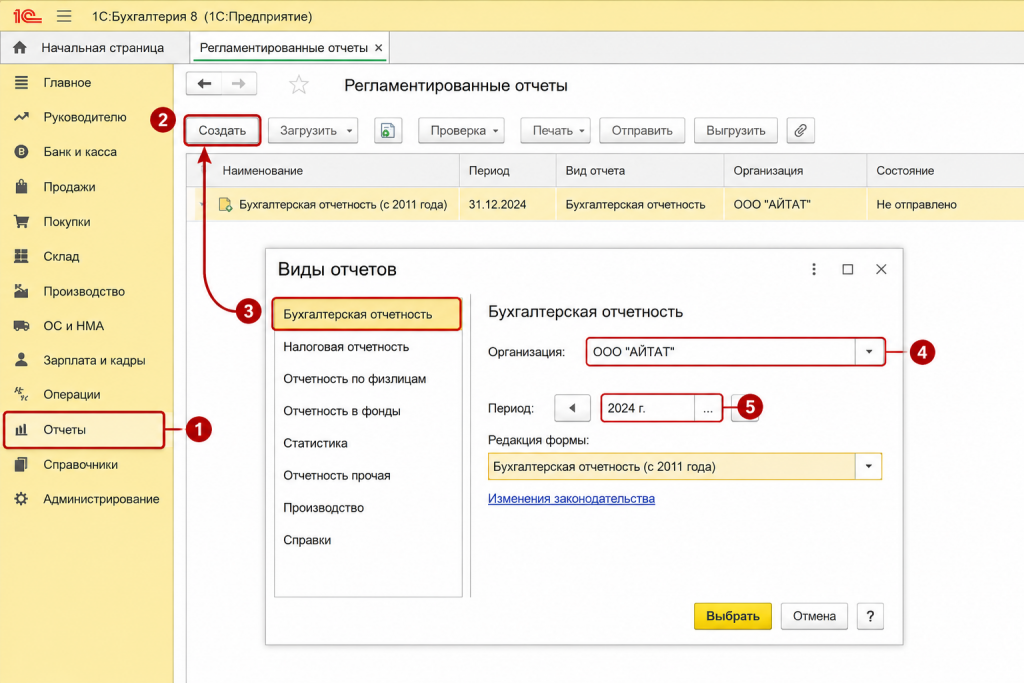Select Бухгалтерская отчетность report type
Image resolution: width=1024 pixels, height=683 pixels.
point(367,314)
